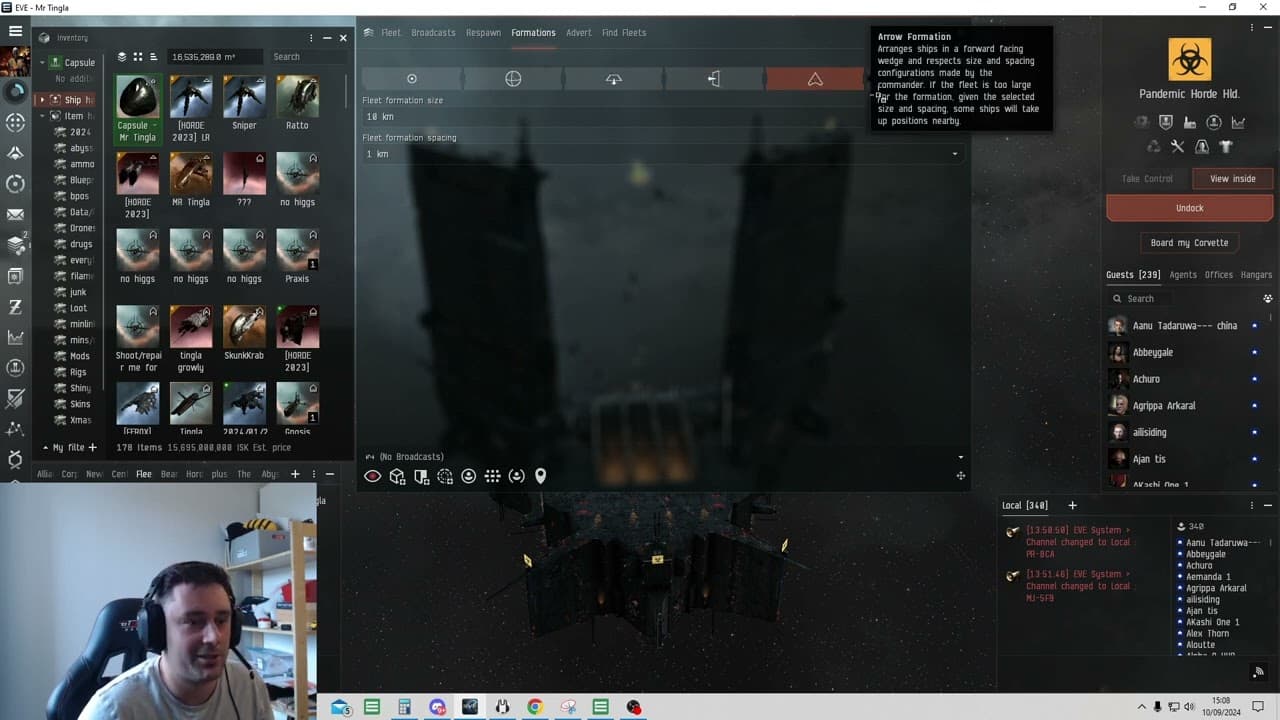
Task: Open Chrome in the Windows taskbar
Action: point(535,707)
